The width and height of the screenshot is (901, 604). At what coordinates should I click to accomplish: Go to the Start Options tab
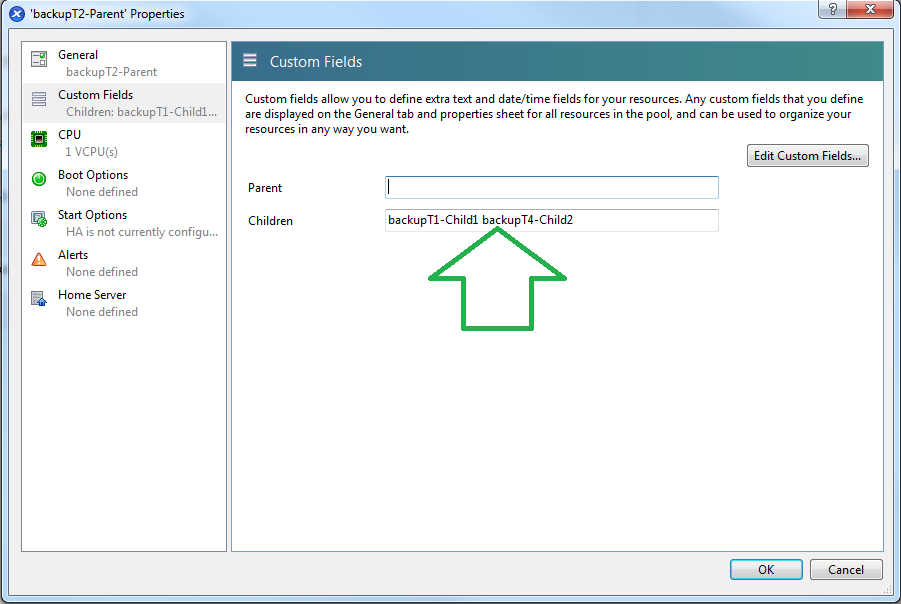point(124,223)
